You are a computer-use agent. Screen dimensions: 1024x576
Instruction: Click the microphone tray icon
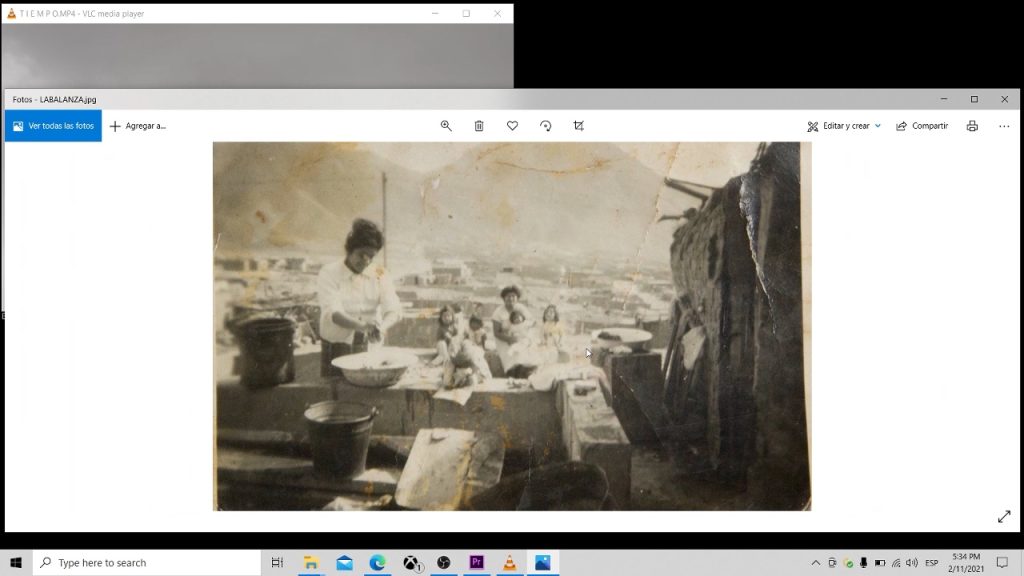click(x=863, y=562)
